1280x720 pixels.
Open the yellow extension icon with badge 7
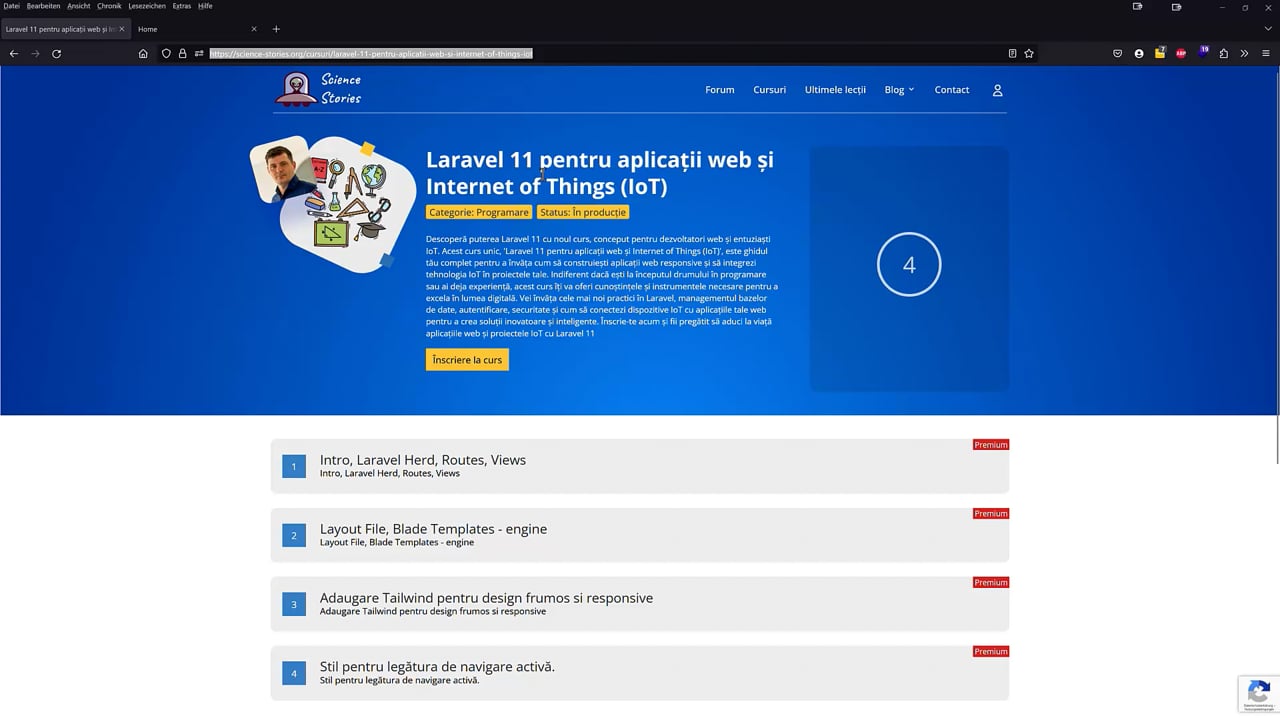(1160, 53)
